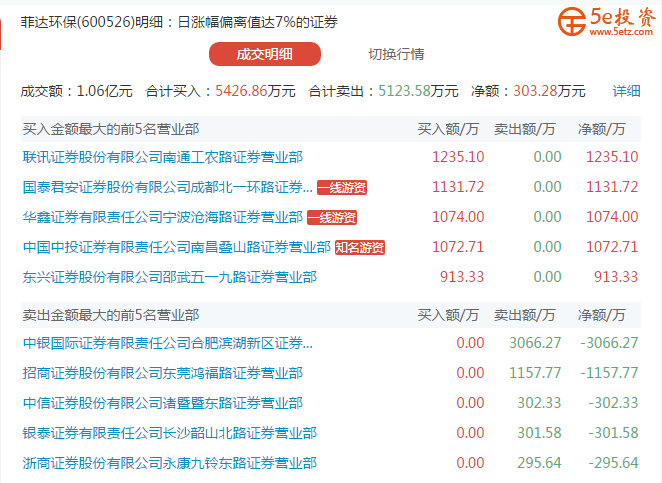Click buy amount 1072.71 in 中国中投 row
Viewport: 662px width, 483px height.
tap(458, 247)
